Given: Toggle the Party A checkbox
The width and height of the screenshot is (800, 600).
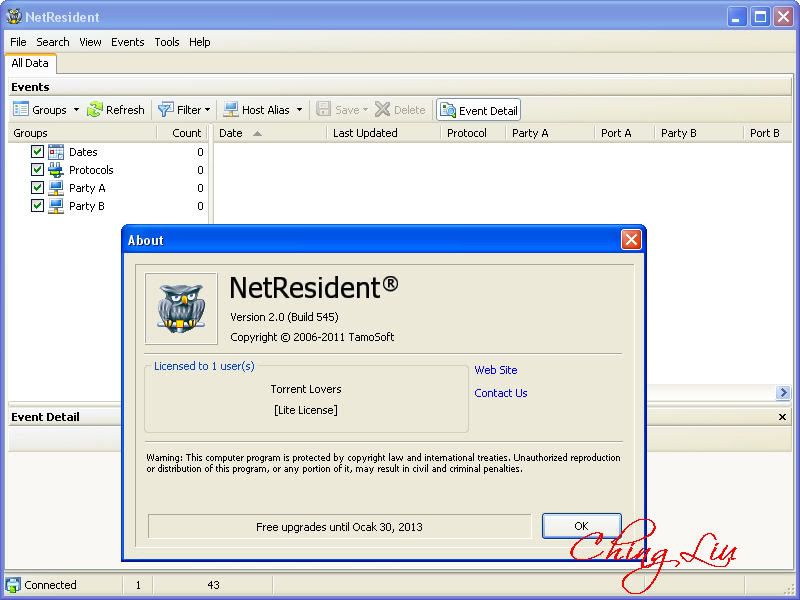Looking at the screenshot, I should [x=38, y=188].
